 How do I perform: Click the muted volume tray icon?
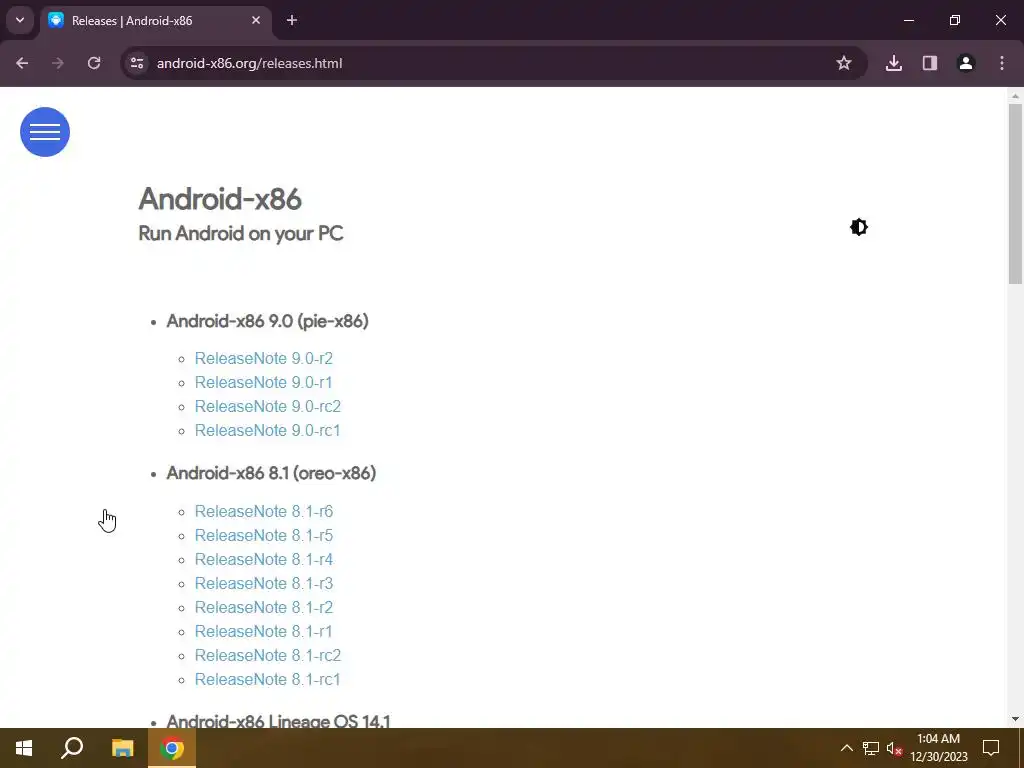[x=894, y=748]
